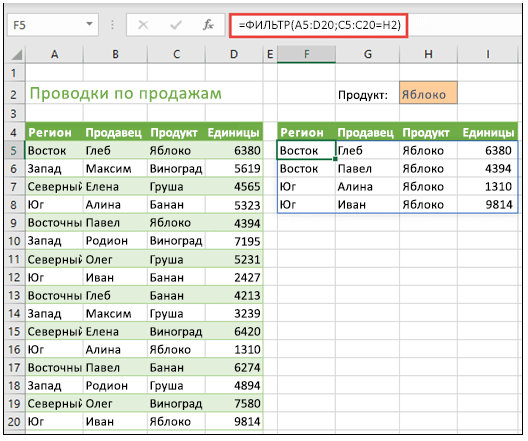Select row 12 header

point(14,277)
